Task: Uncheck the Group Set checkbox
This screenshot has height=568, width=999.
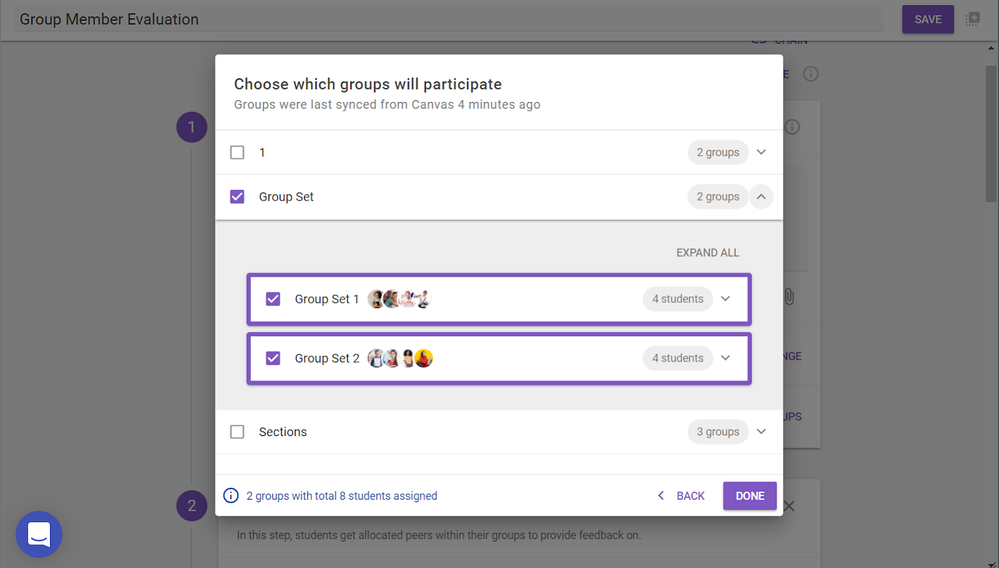Action: click(x=237, y=197)
